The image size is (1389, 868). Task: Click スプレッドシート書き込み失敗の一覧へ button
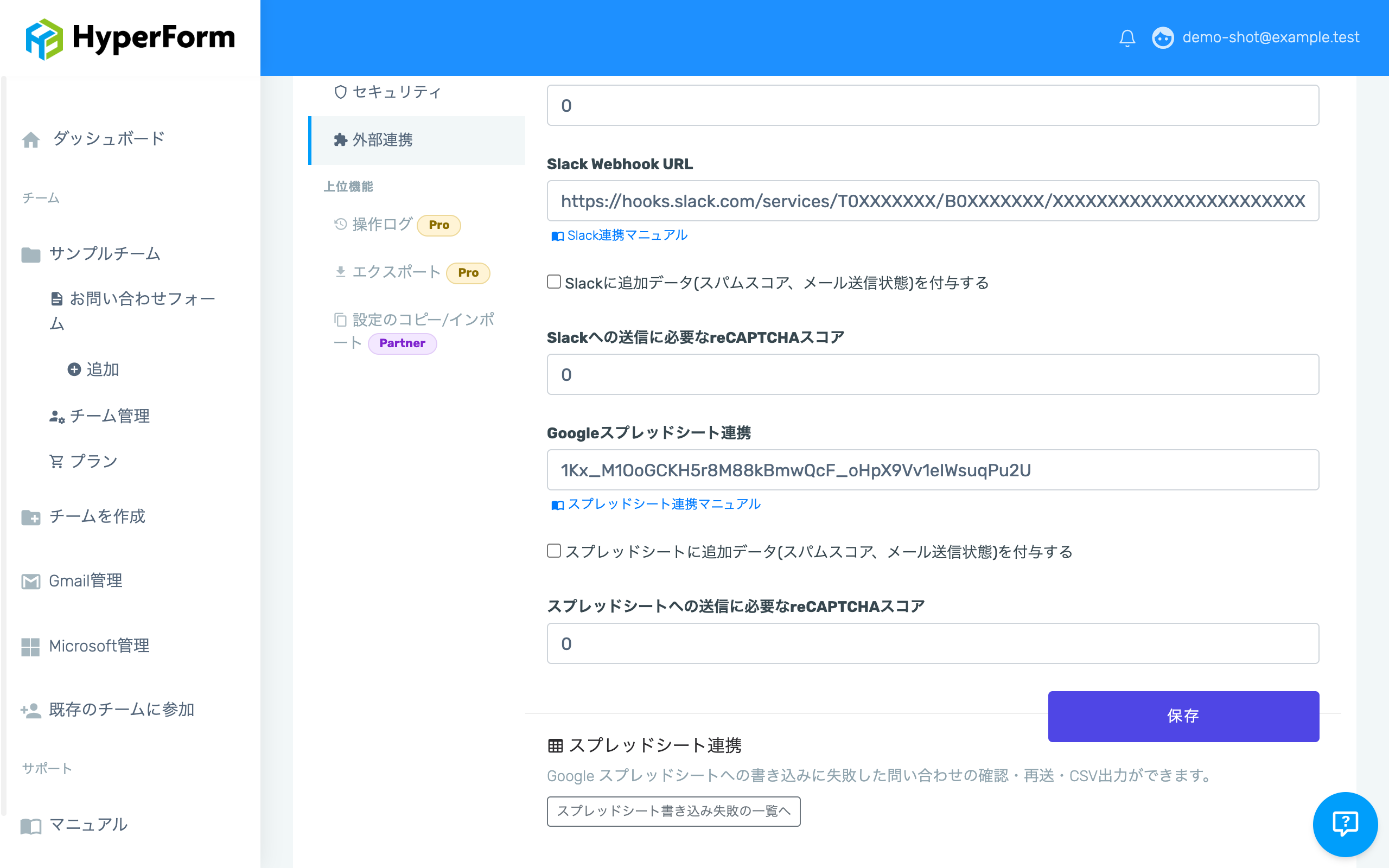click(x=673, y=811)
